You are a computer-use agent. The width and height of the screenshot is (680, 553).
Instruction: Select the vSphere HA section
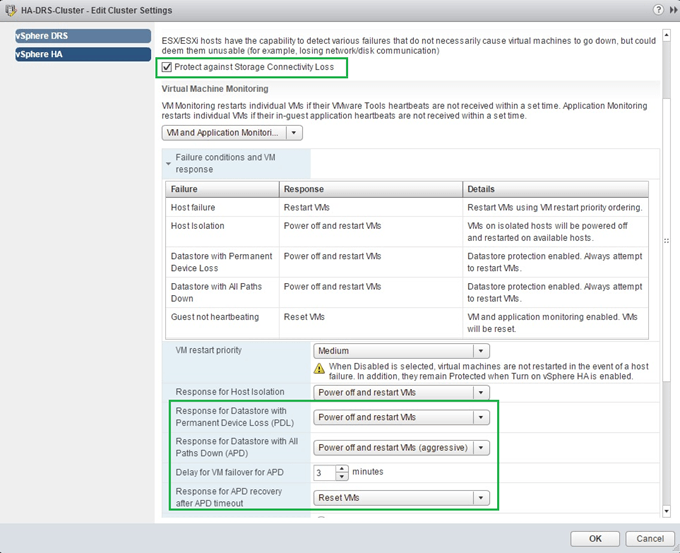pos(83,54)
